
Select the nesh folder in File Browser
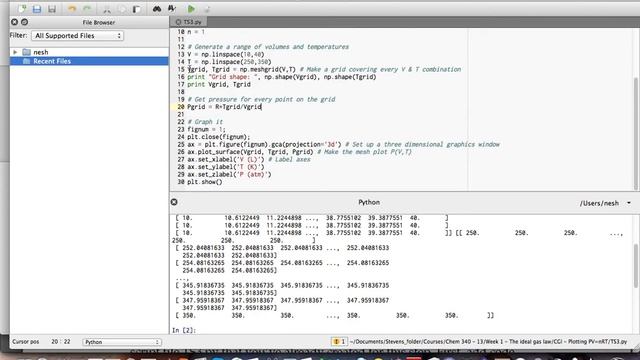pos(40,52)
